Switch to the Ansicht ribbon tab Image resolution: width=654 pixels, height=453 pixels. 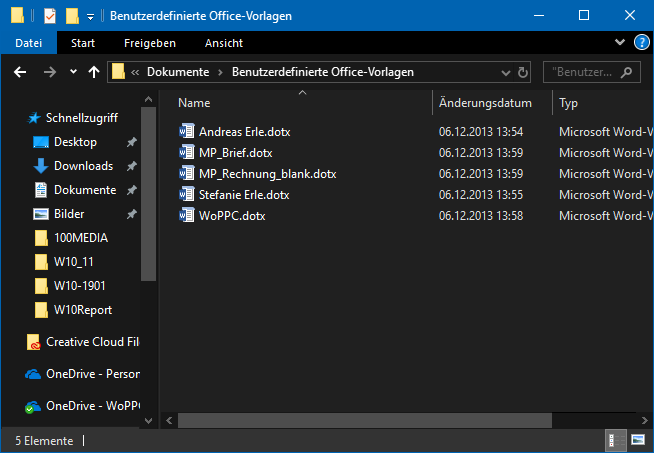coord(224,43)
